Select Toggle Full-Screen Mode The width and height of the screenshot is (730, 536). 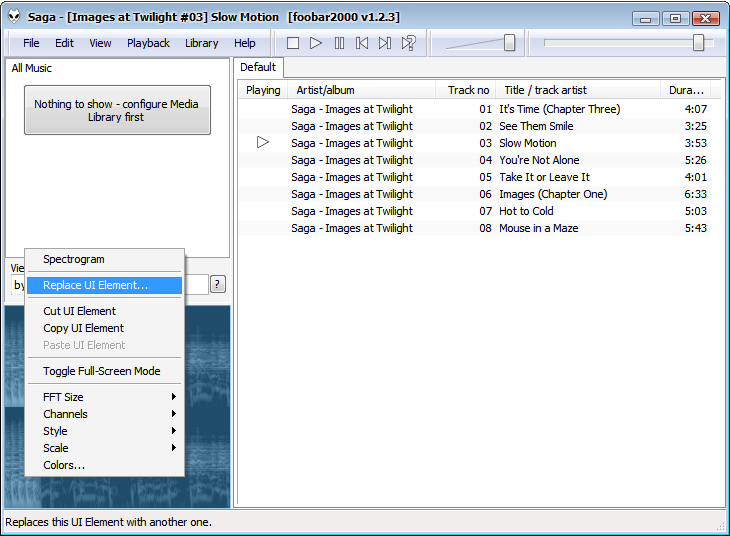pyautogui.click(x=104, y=371)
